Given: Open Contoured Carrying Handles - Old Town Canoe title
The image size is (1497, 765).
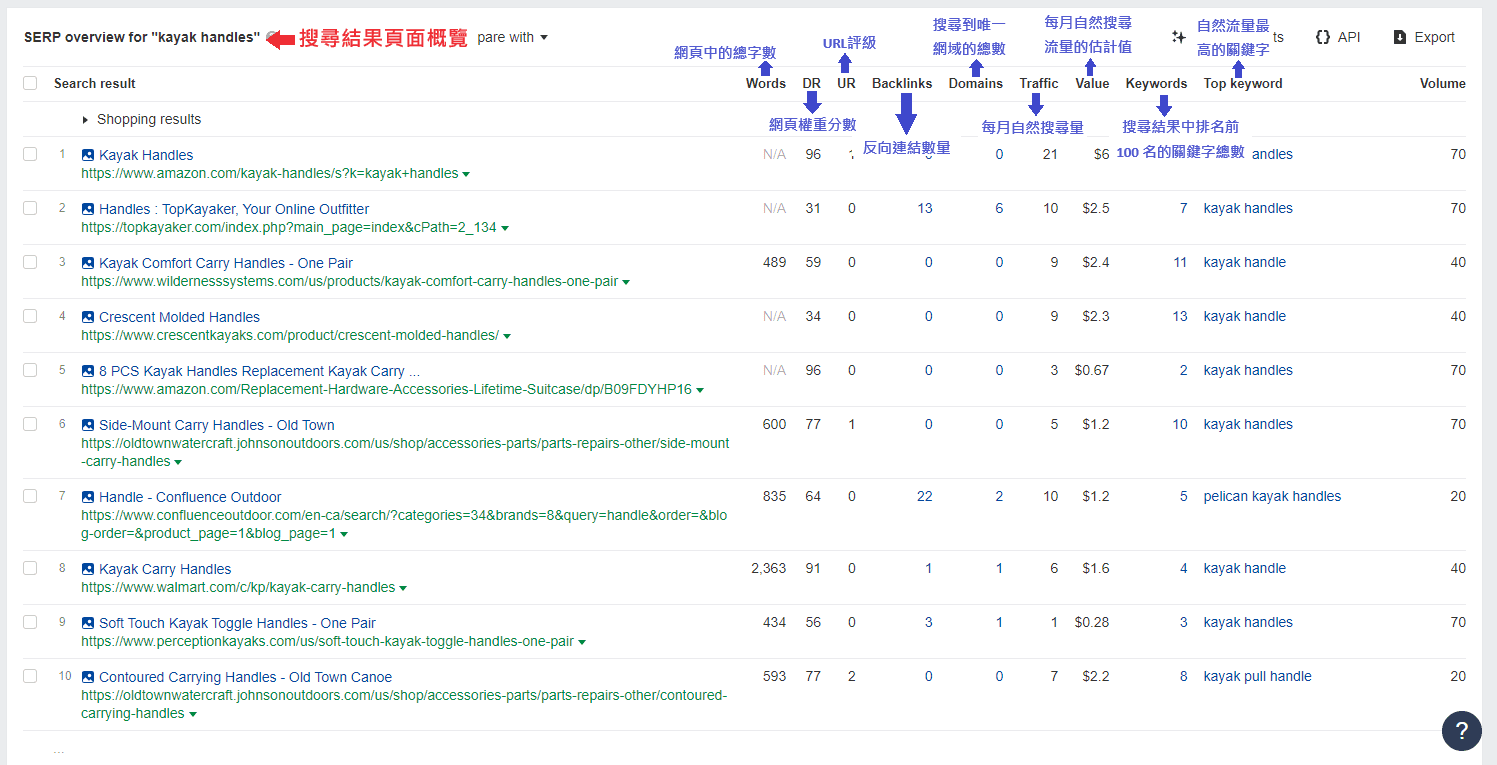Looking at the screenshot, I should 245,677.
